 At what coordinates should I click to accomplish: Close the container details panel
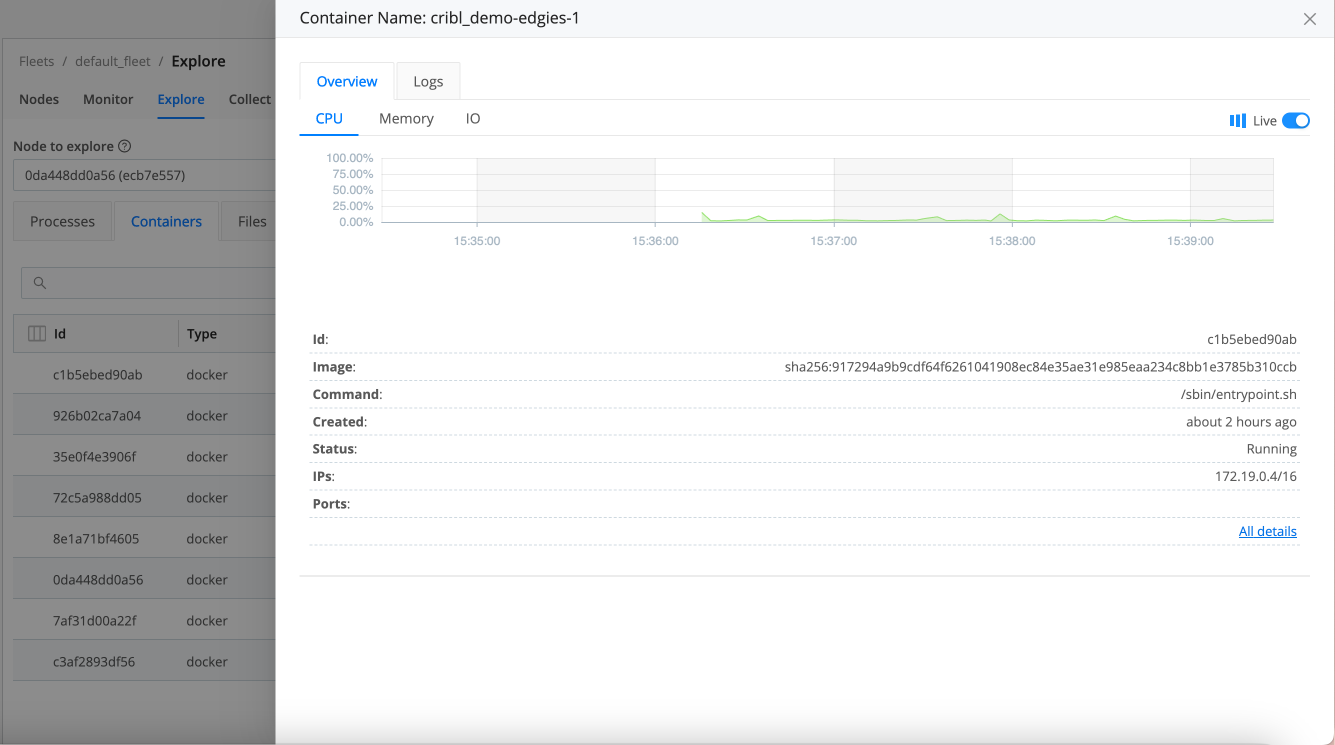[x=1309, y=19]
